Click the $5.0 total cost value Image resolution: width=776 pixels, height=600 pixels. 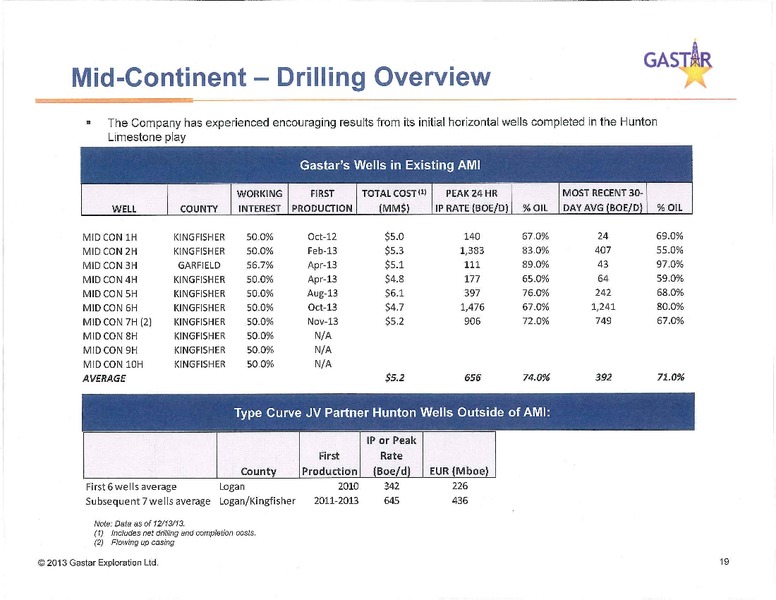coord(394,237)
